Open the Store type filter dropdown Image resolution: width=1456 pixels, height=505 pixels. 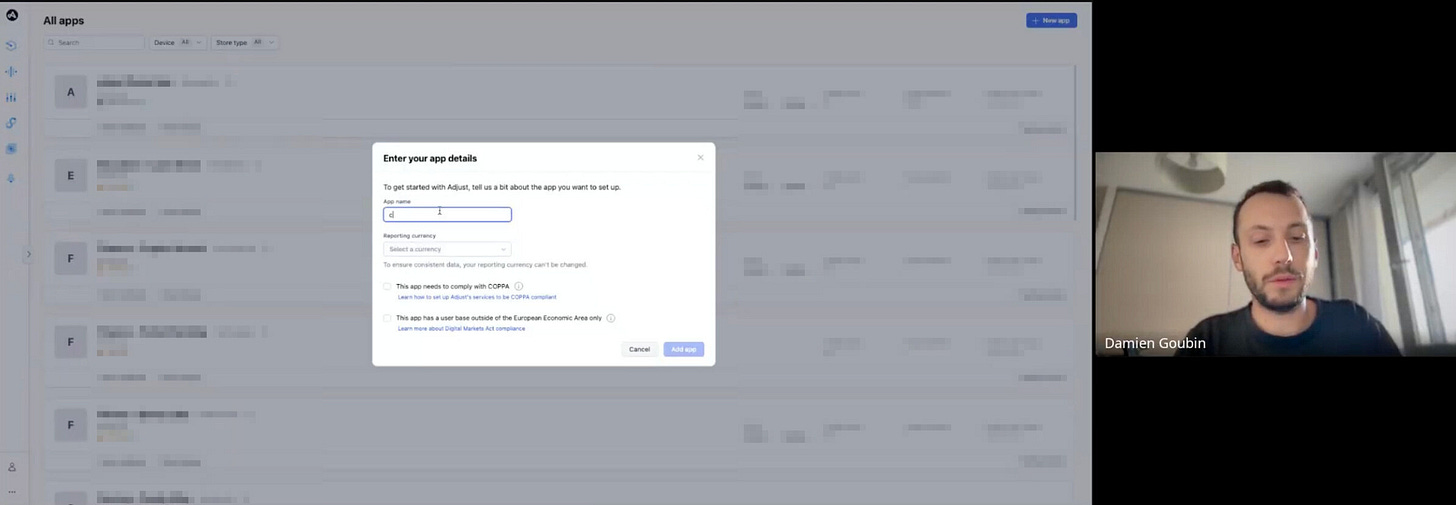click(244, 43)
